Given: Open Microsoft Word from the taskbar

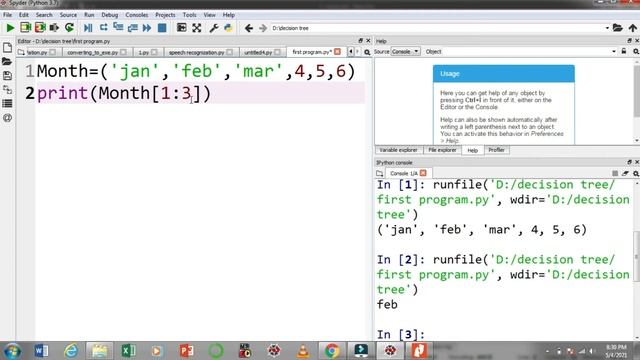Looking at the screenshot, I should pyautogui.click(x=41, y=351).
